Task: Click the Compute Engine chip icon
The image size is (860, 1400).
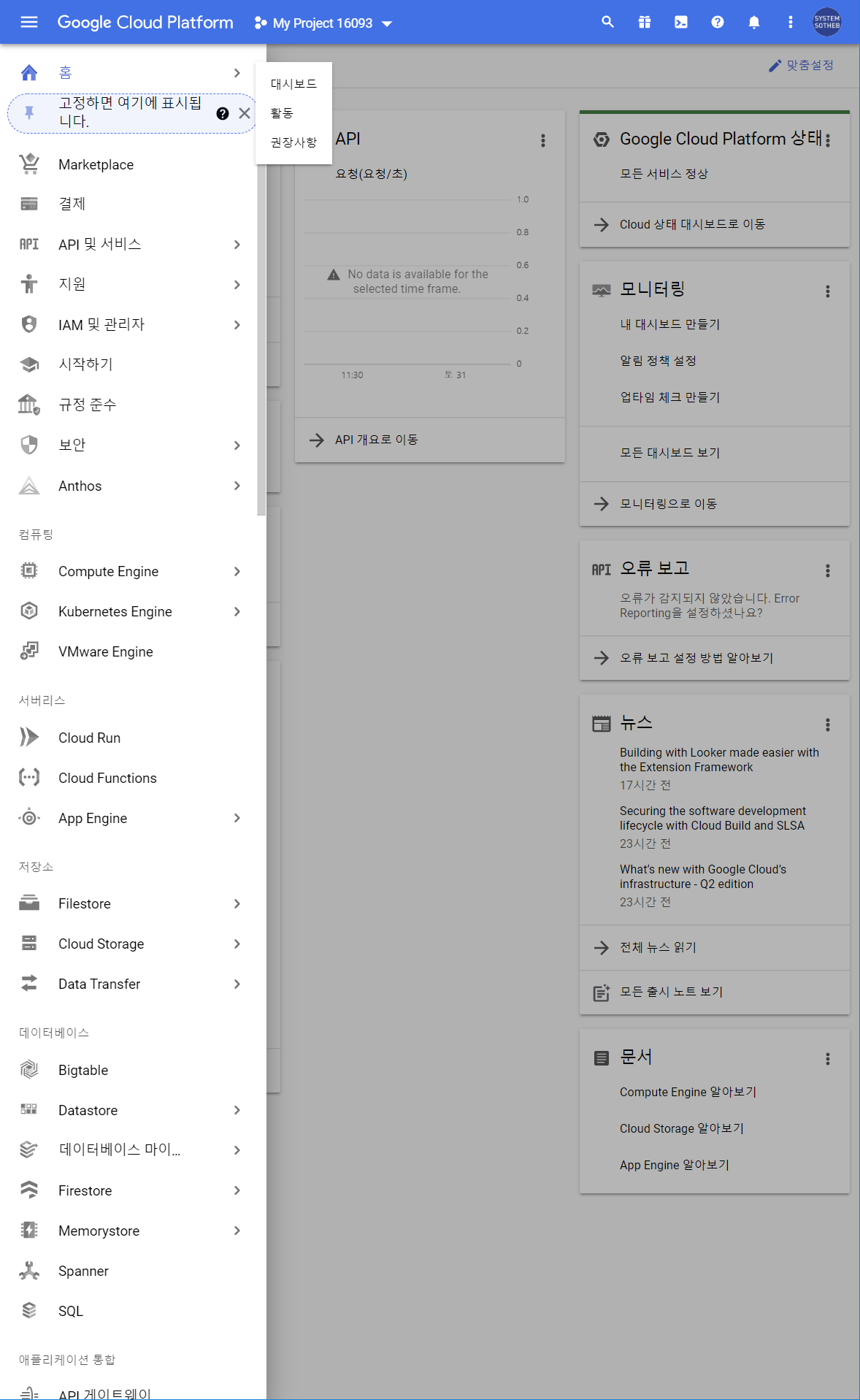Action: (x=29, y=571)
